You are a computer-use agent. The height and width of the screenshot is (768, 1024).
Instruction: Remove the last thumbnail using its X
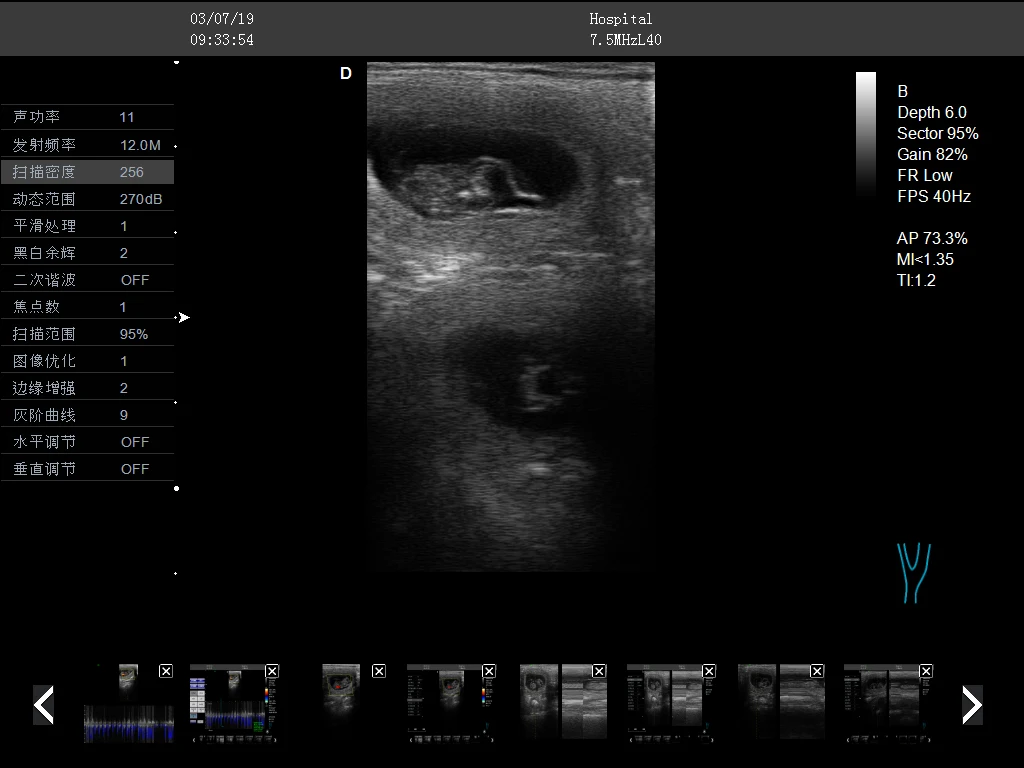[x=925, y=671]
